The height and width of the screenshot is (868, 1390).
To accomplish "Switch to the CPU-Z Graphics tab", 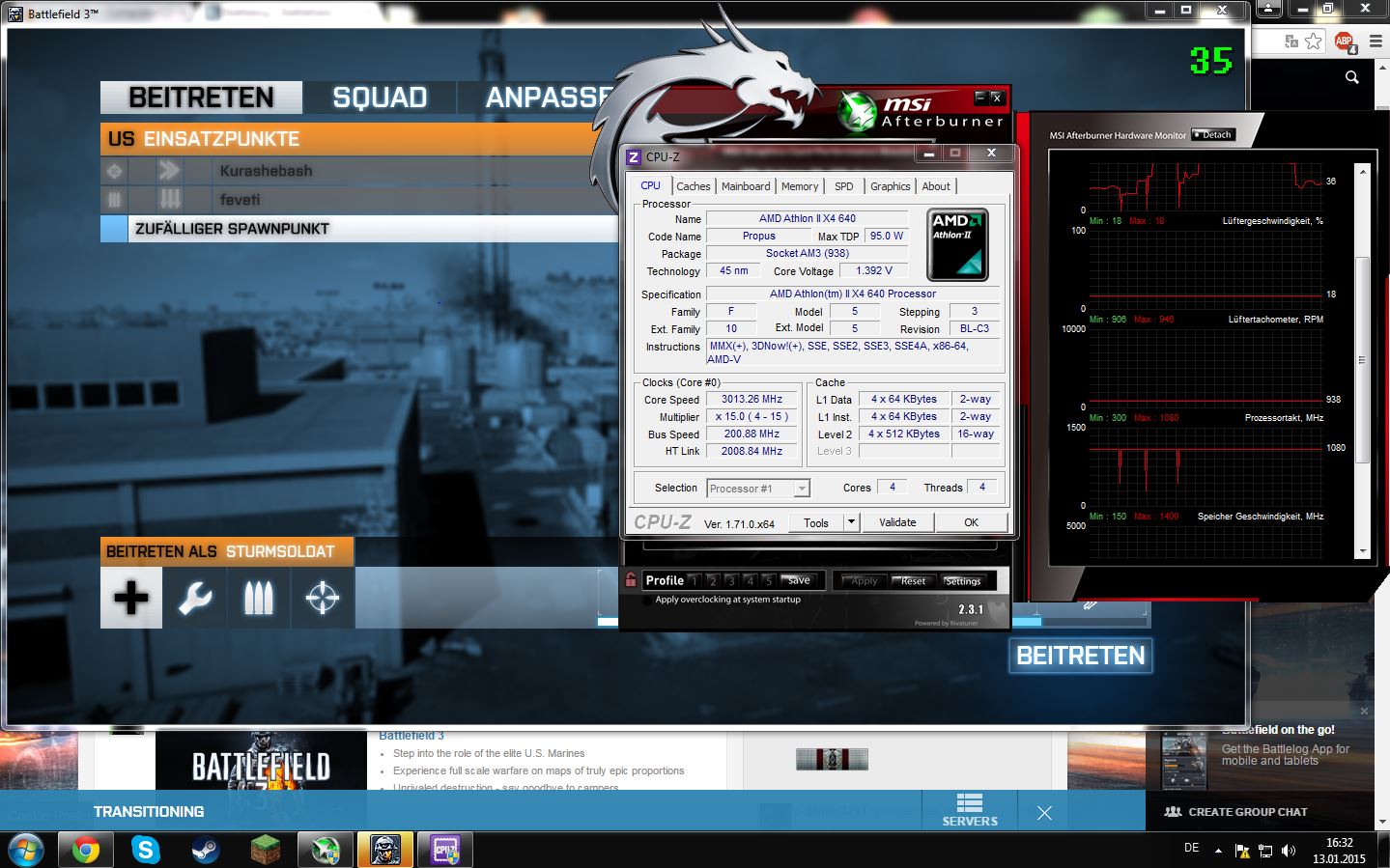I will click(x=890, y=186).
